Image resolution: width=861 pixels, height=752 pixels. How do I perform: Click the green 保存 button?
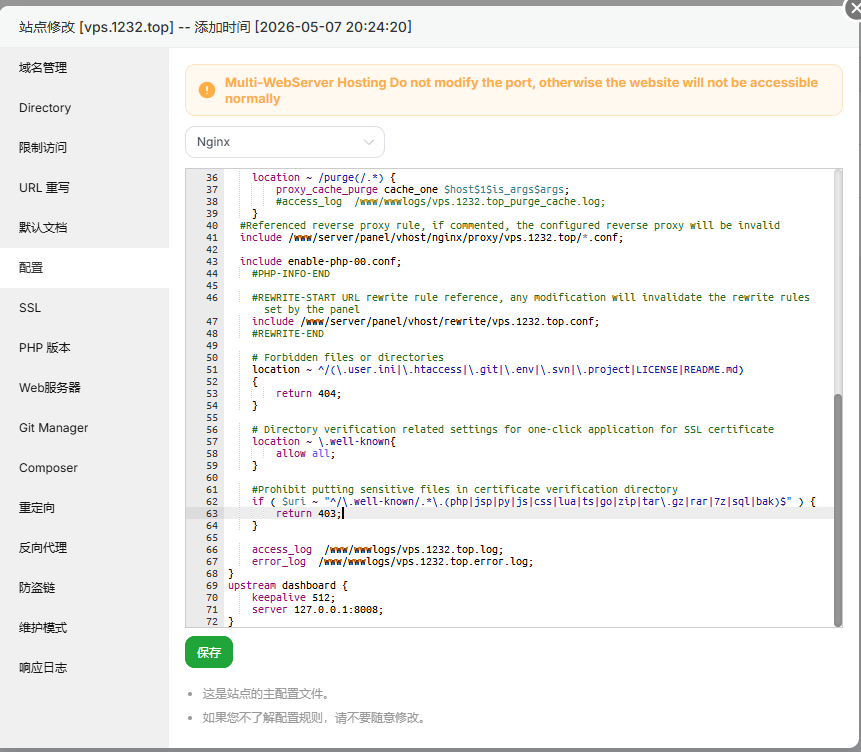point(209,652)
